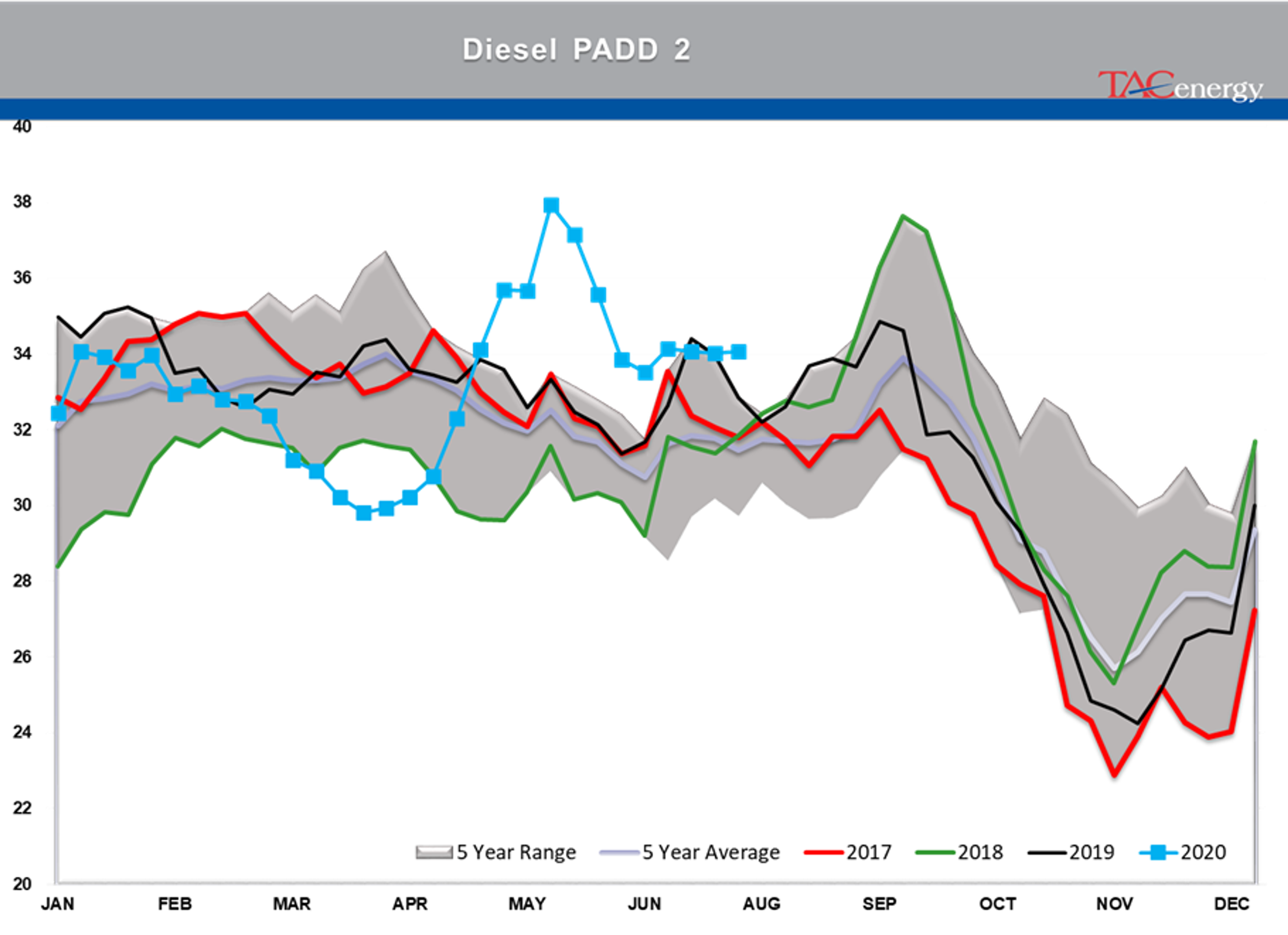Image resolution: width=1288 pixels, height=935 pixels.
Task: Click the APR x-axis label
Action: coord(410,904)
